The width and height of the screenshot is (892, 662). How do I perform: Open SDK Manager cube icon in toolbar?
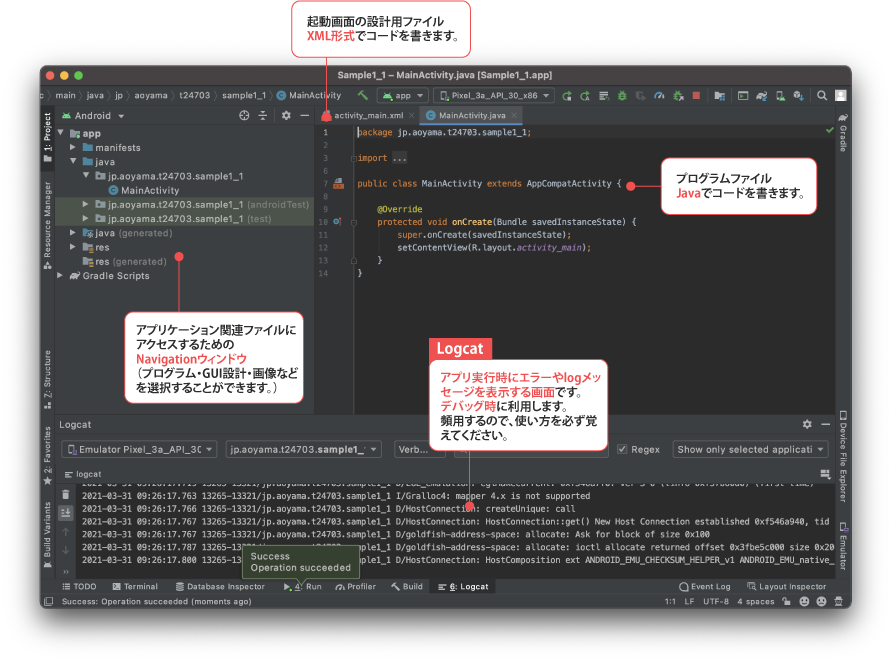[798, 96]
